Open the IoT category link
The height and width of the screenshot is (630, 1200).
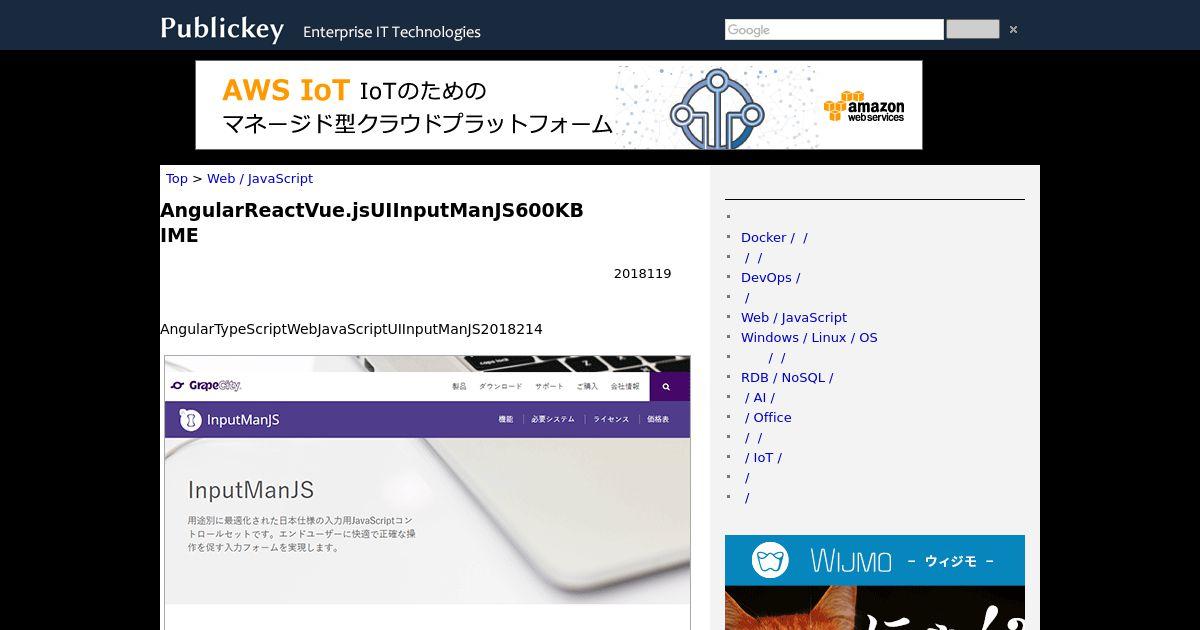[763, 457]
